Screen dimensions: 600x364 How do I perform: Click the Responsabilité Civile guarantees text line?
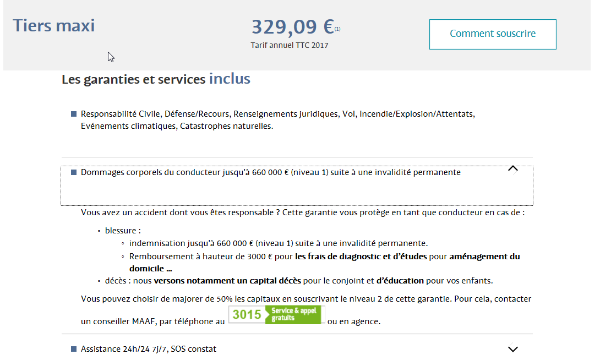[x=278, y=120]
